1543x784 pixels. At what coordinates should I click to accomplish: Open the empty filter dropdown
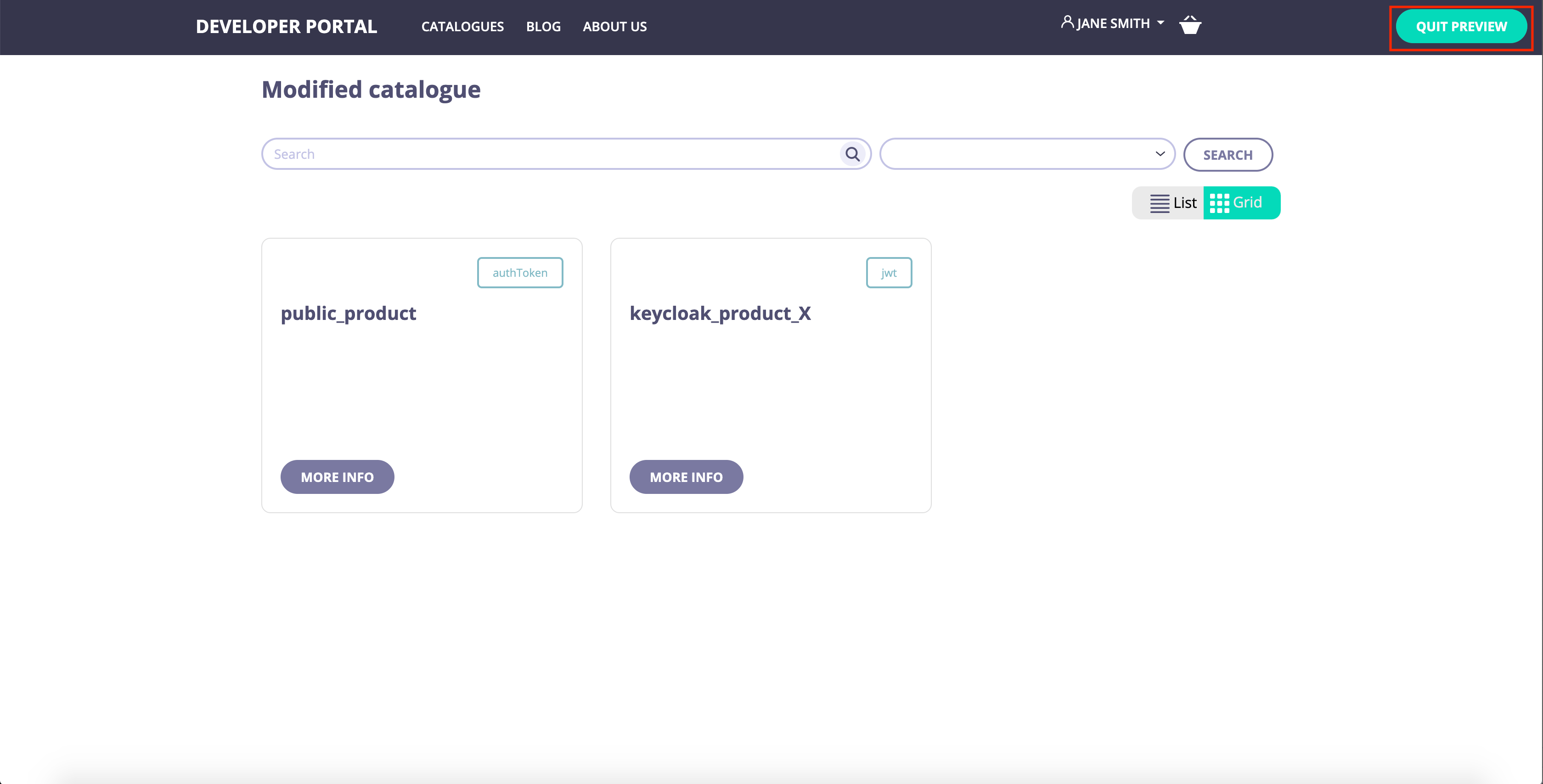click(x=1027, y=154)
